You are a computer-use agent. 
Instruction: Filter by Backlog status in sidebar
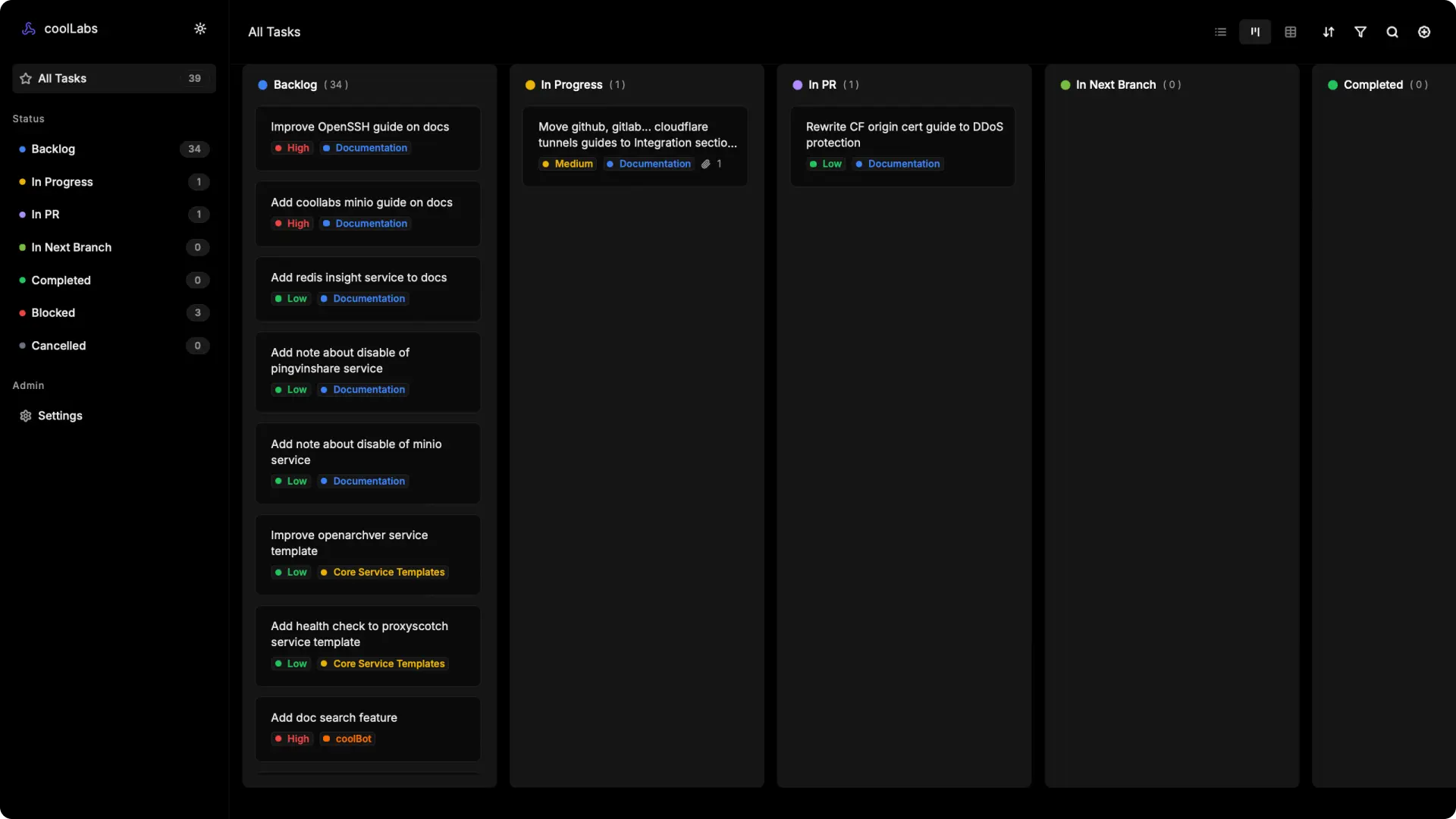pos(53,149)
